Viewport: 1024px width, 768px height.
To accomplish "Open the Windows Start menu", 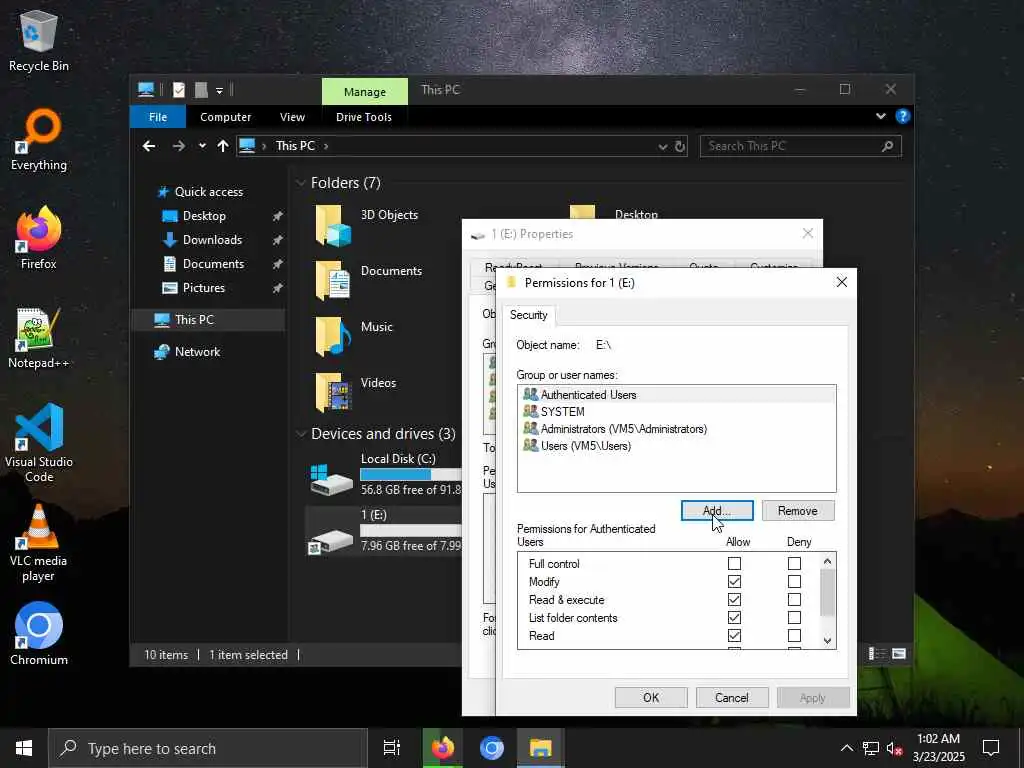I will (24, 748).
